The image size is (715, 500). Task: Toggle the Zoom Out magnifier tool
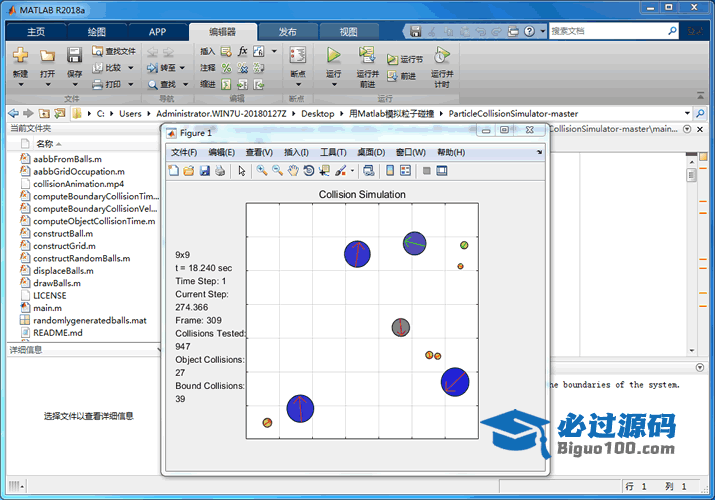tap(277, 171)
